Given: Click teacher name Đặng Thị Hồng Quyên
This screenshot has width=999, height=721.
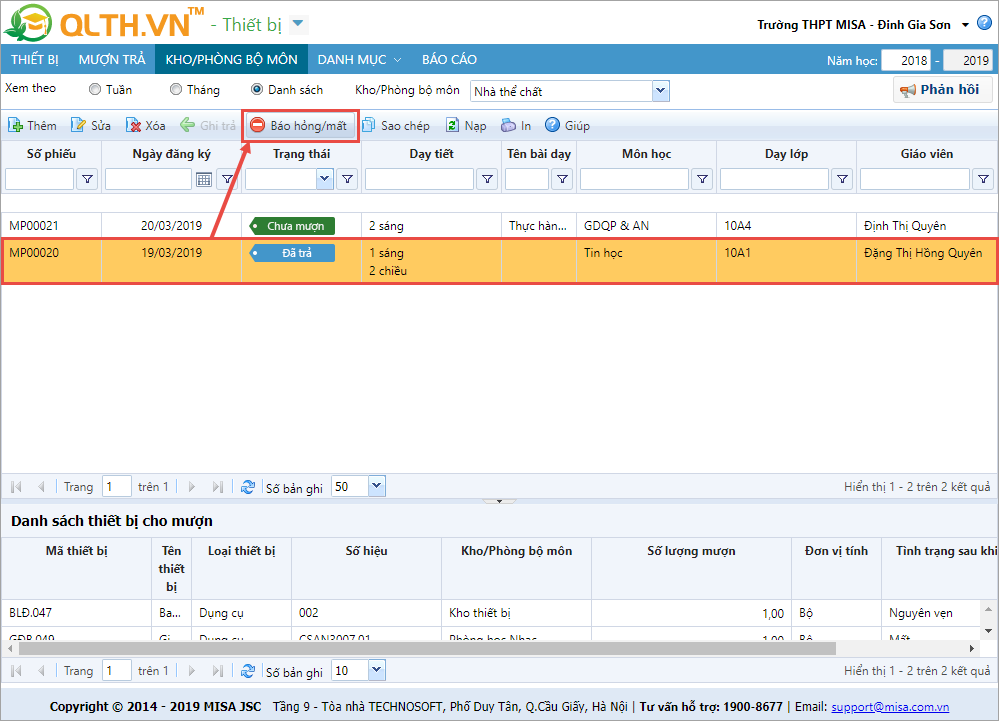Looking at the screenshot, I should click(923, 253).
